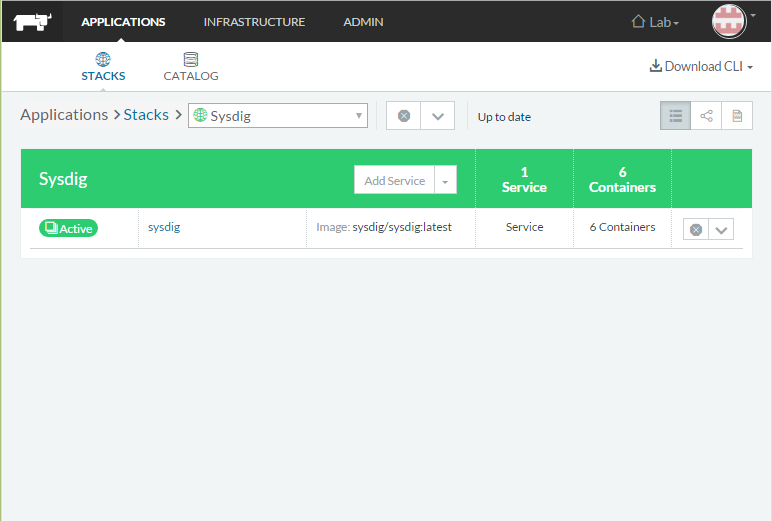Open the Infrastructure menu

pos(254,22)
